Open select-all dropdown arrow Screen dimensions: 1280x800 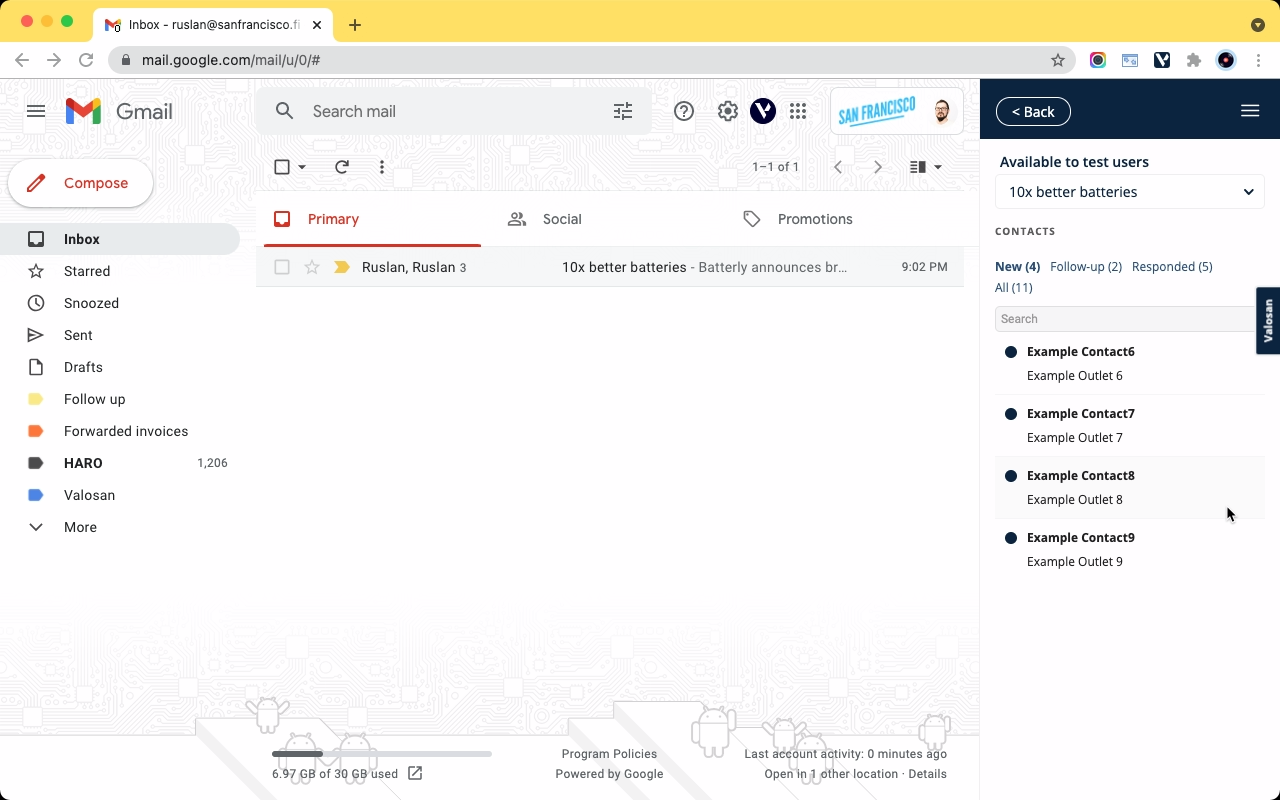point(302,167)
